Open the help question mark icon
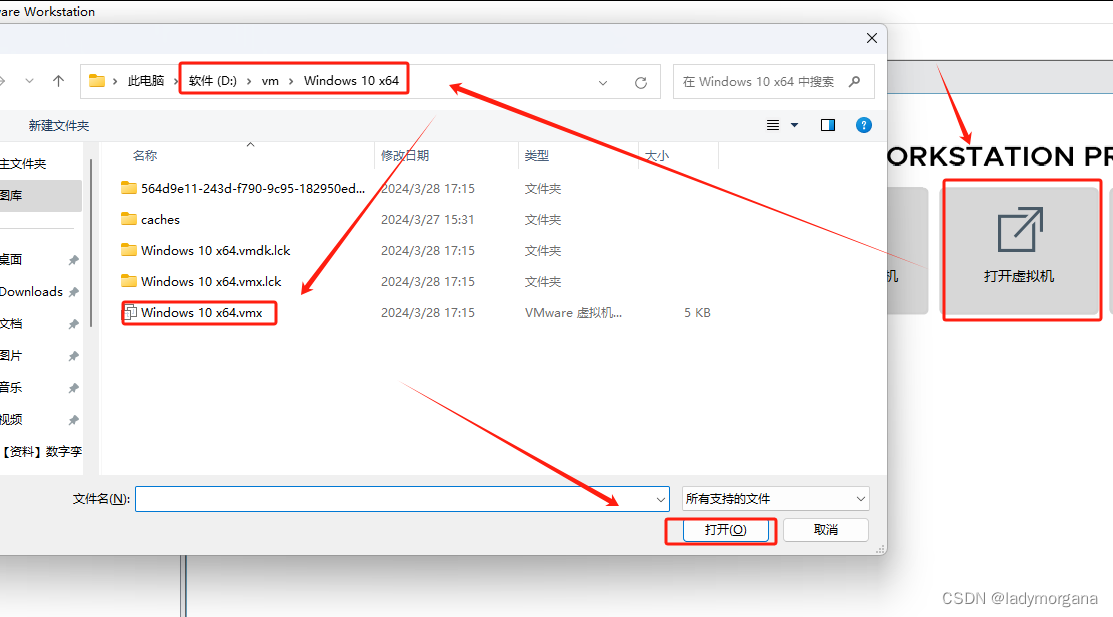The width and height of the screenshot is (1113, 617). click(864, 126)
